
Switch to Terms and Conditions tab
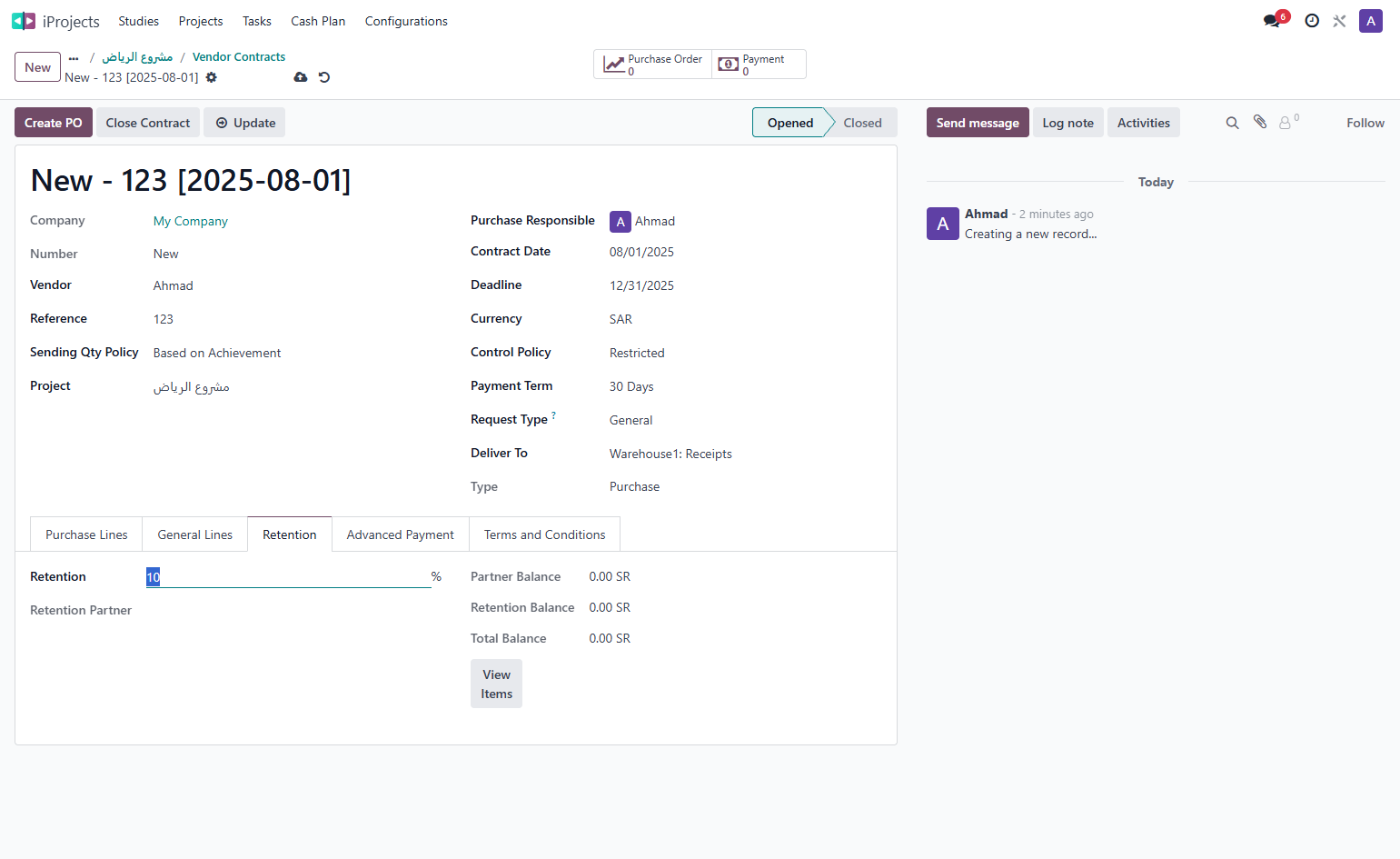point(545,534)
